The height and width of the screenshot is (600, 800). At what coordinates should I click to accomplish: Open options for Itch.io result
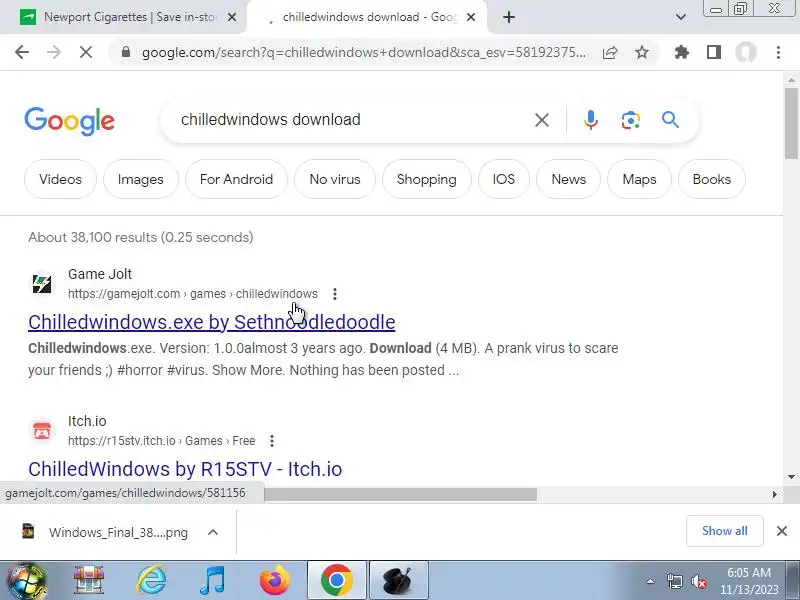272,441
